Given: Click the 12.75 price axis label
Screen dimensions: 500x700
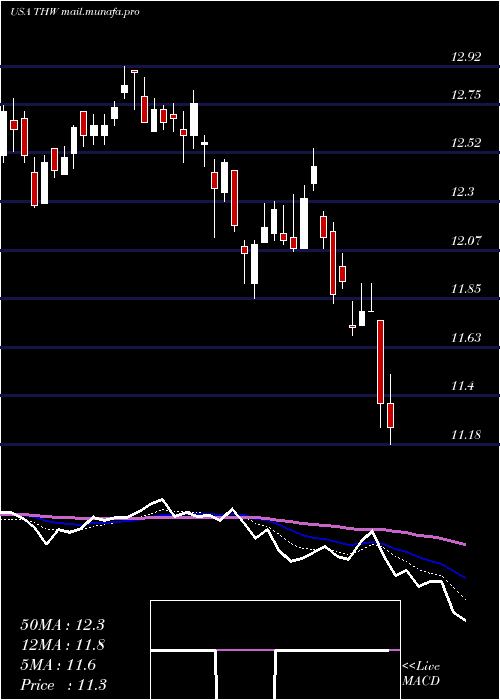Looking at the screenshot, I should (x=467, y=95).
